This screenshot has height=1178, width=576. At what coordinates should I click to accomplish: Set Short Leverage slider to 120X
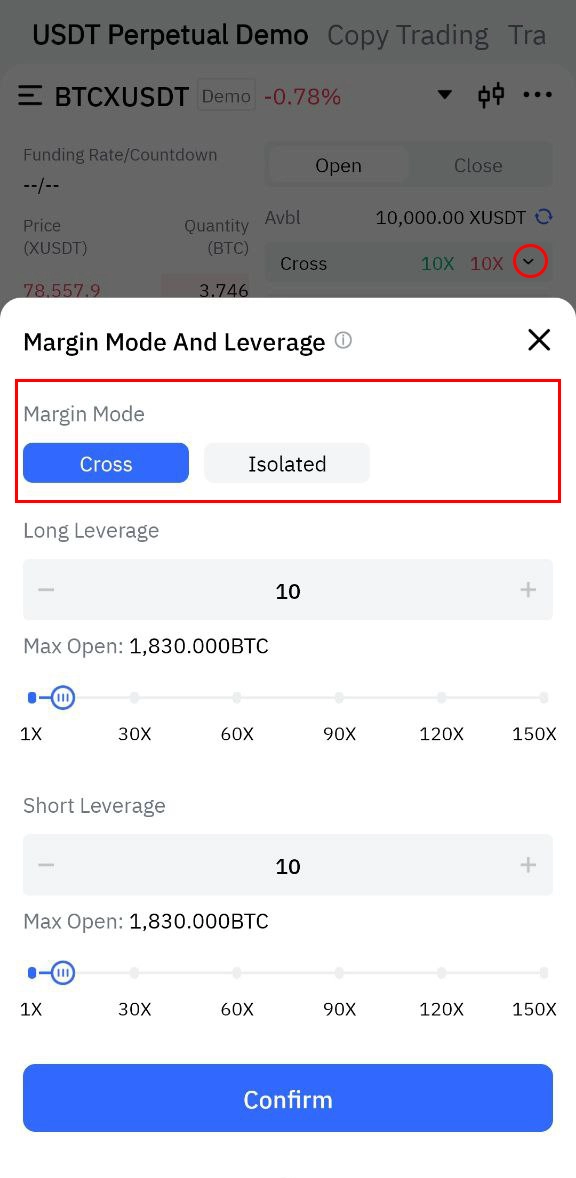(442, 973)
